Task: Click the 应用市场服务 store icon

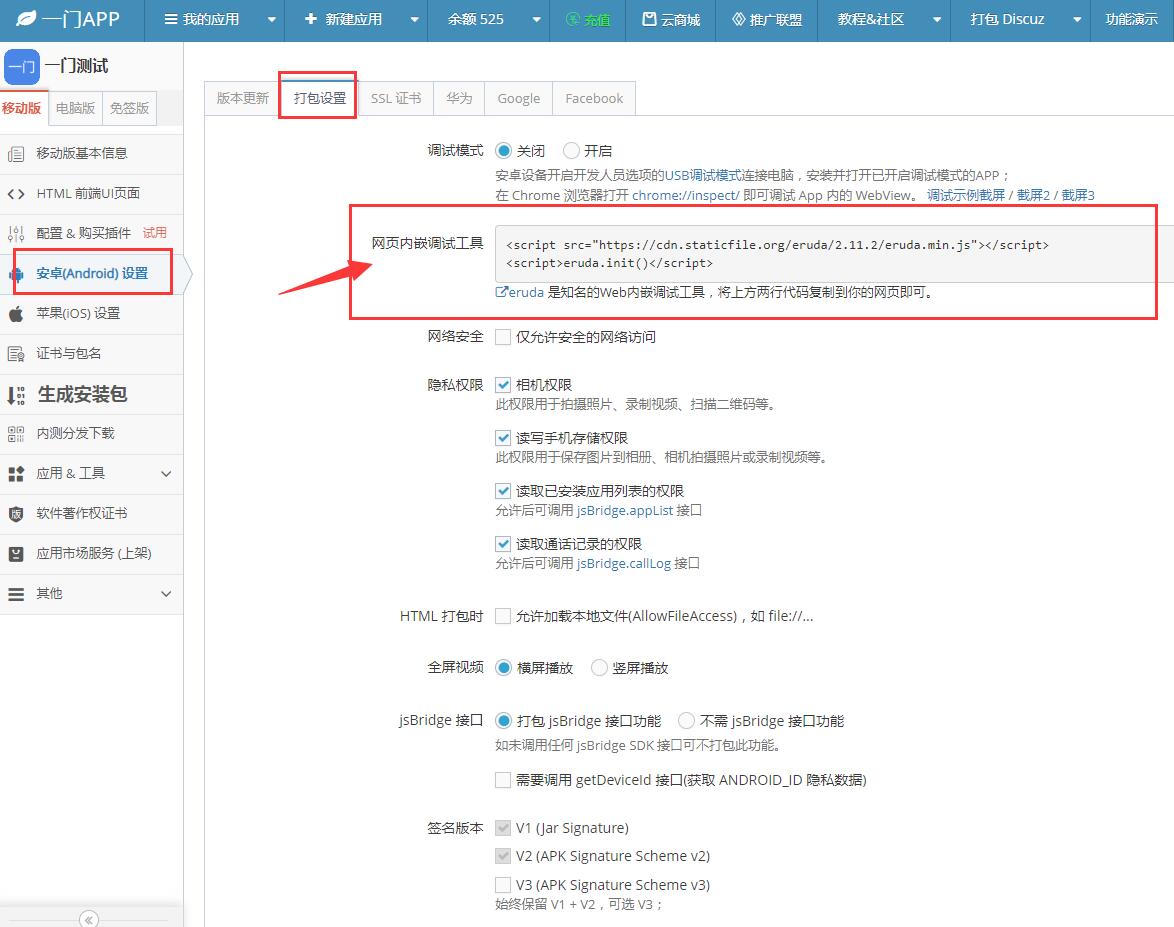Action: [16, 554]
